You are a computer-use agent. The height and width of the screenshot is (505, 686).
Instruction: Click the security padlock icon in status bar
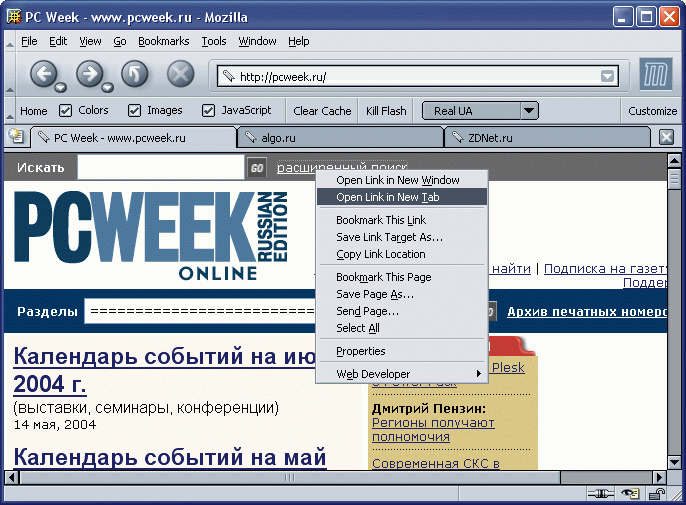coord(656,494)
